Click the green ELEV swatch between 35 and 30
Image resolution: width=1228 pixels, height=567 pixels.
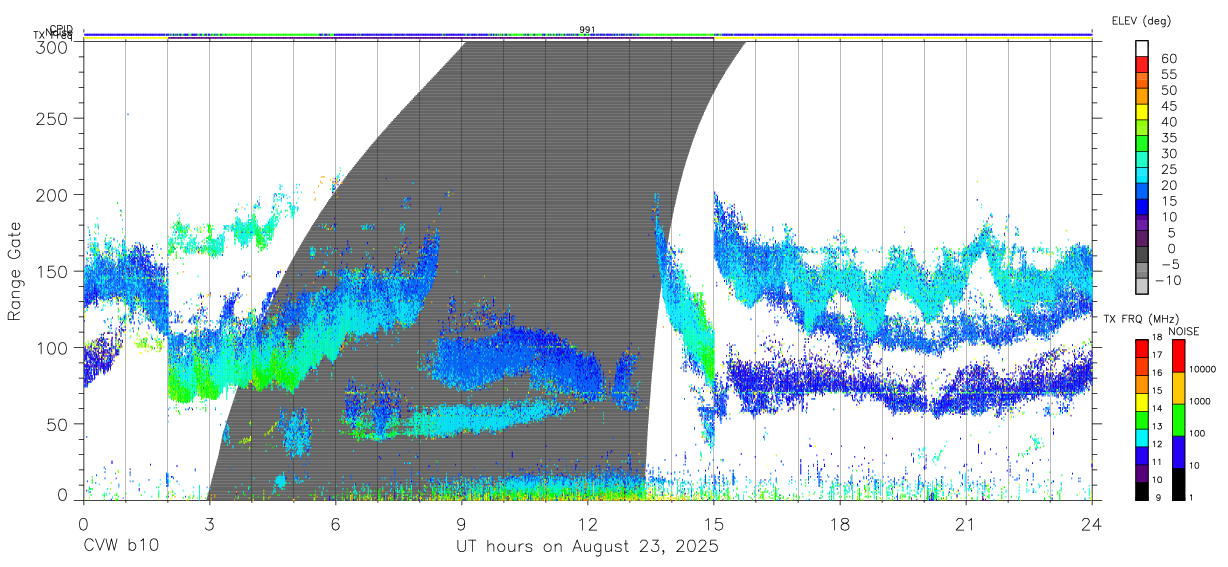1142,144
